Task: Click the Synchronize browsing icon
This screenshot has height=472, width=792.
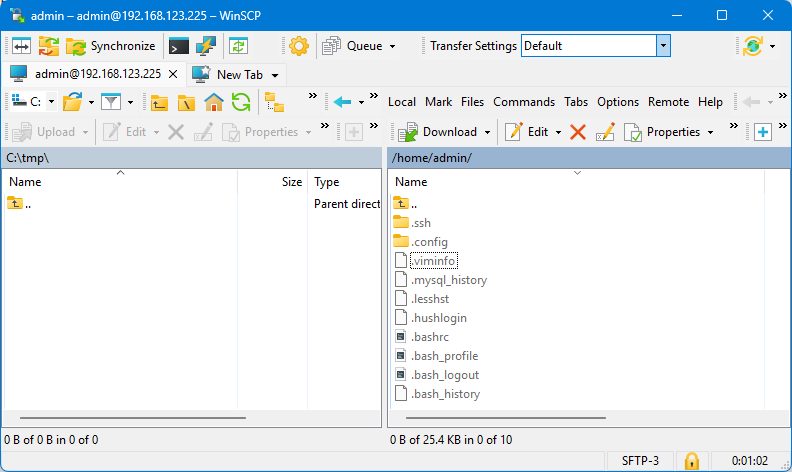Action: (49, 46)
